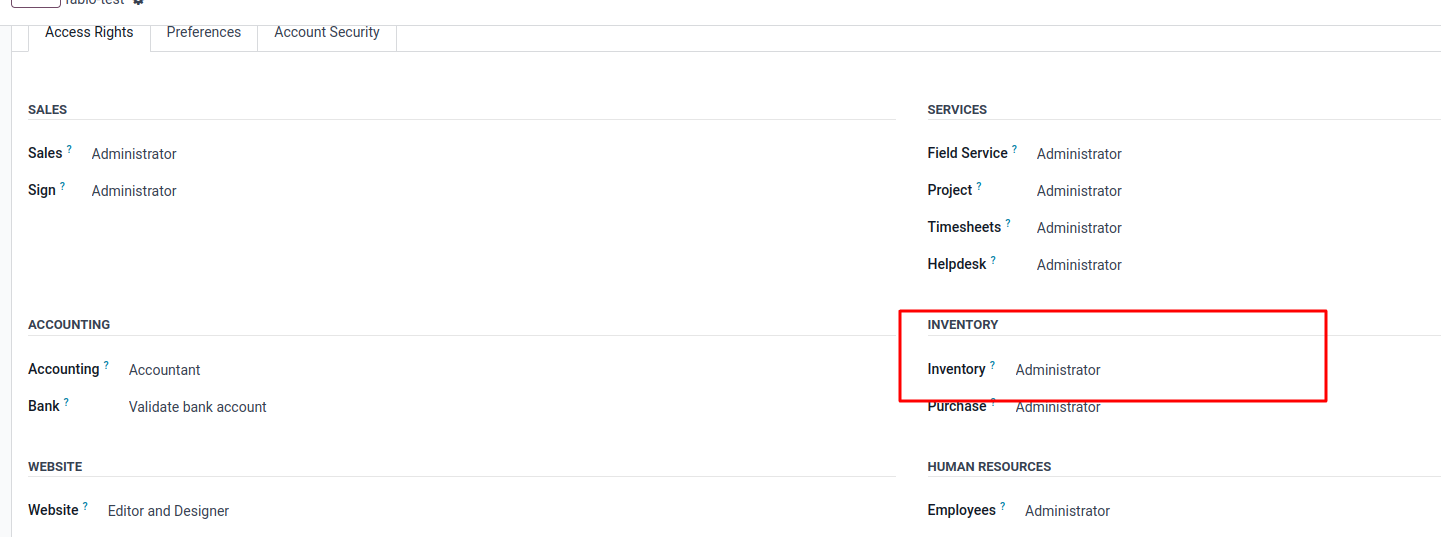Click the Inventory help question mark icon
The image size is (1441, 537).
coord(992,365)
